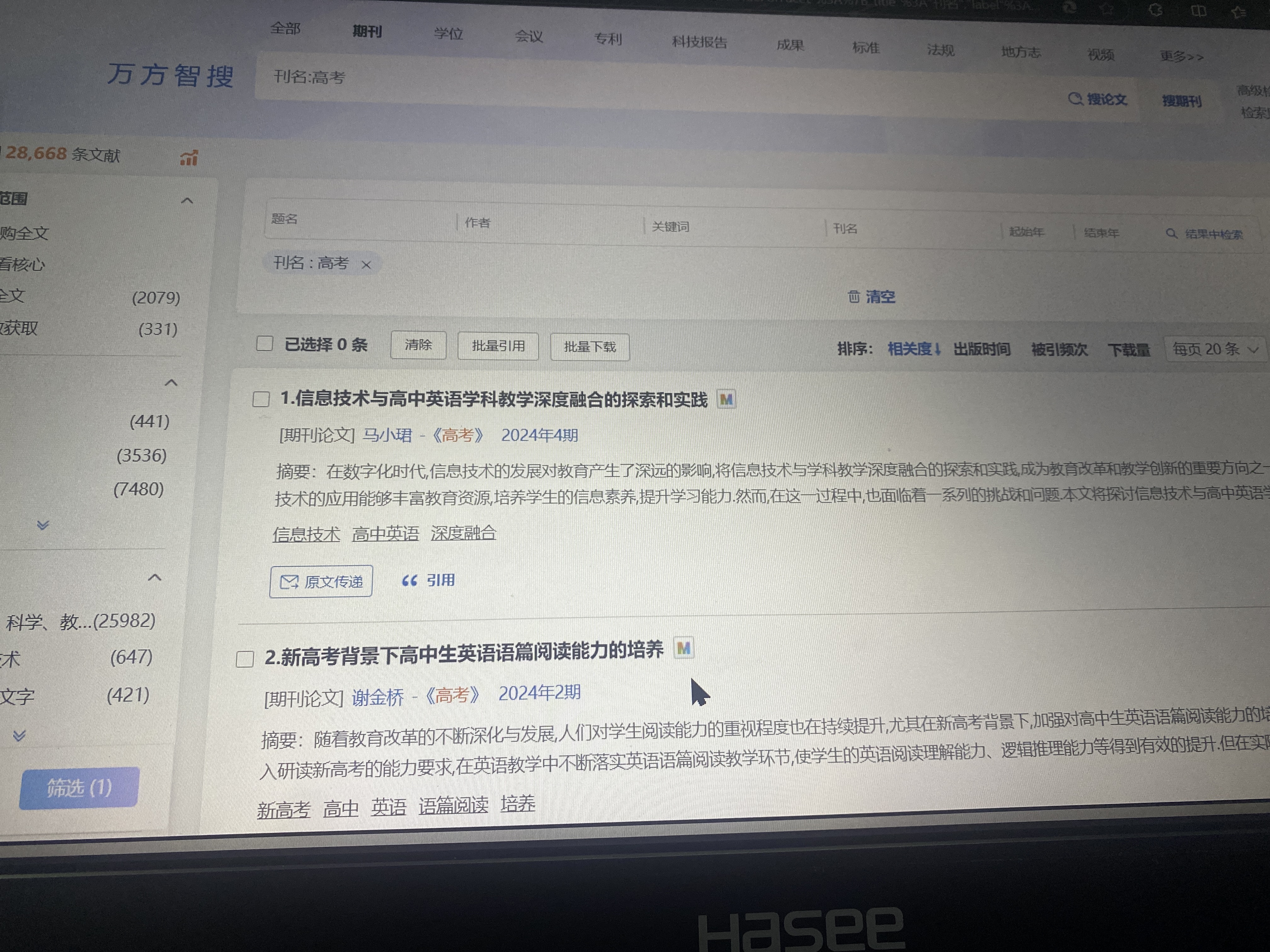Switch to the 专利 tab
The width and height of the screenshot is (1270, 952).
608,38
